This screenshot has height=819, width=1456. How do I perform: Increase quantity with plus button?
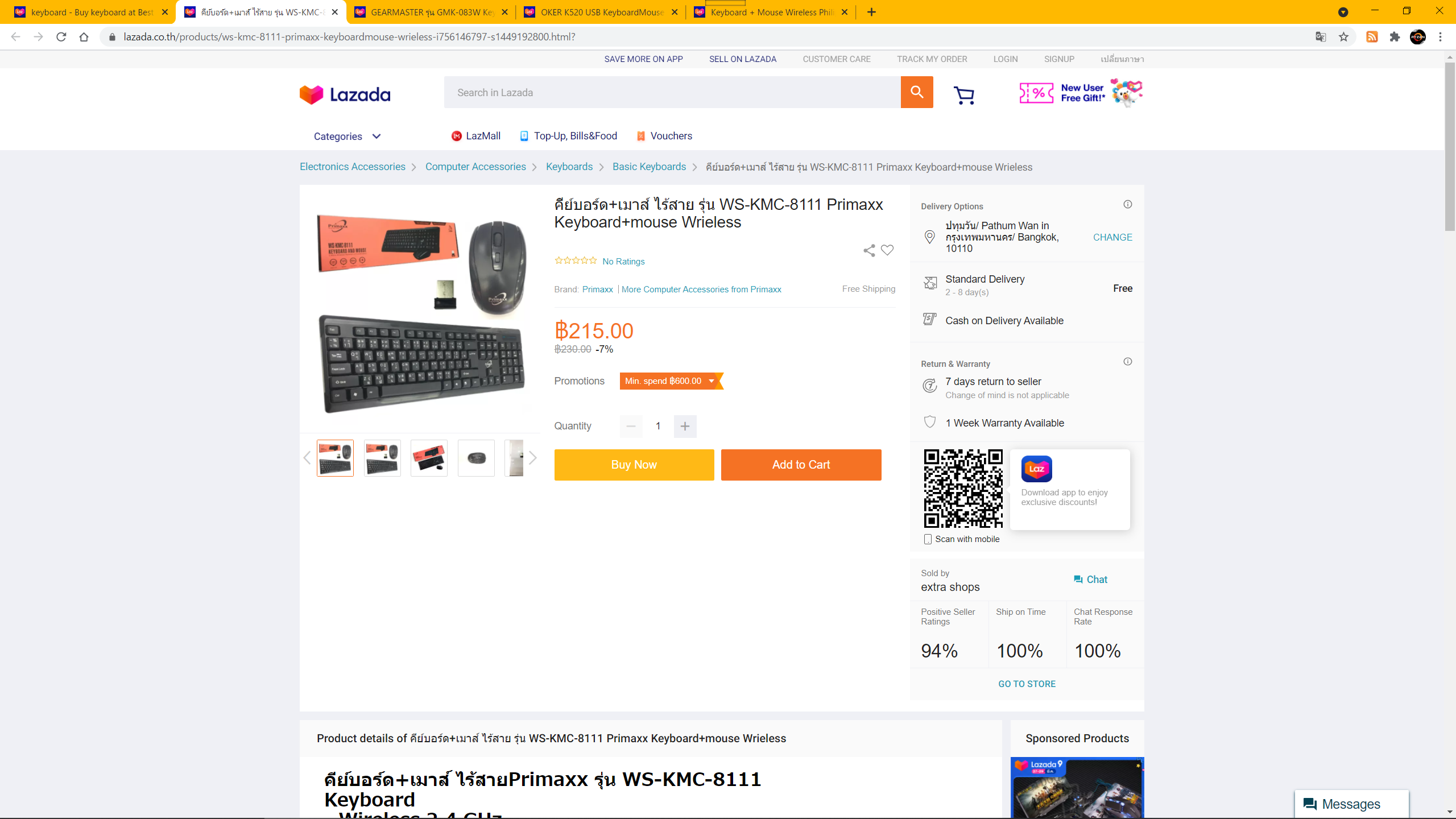pos(685,426)
